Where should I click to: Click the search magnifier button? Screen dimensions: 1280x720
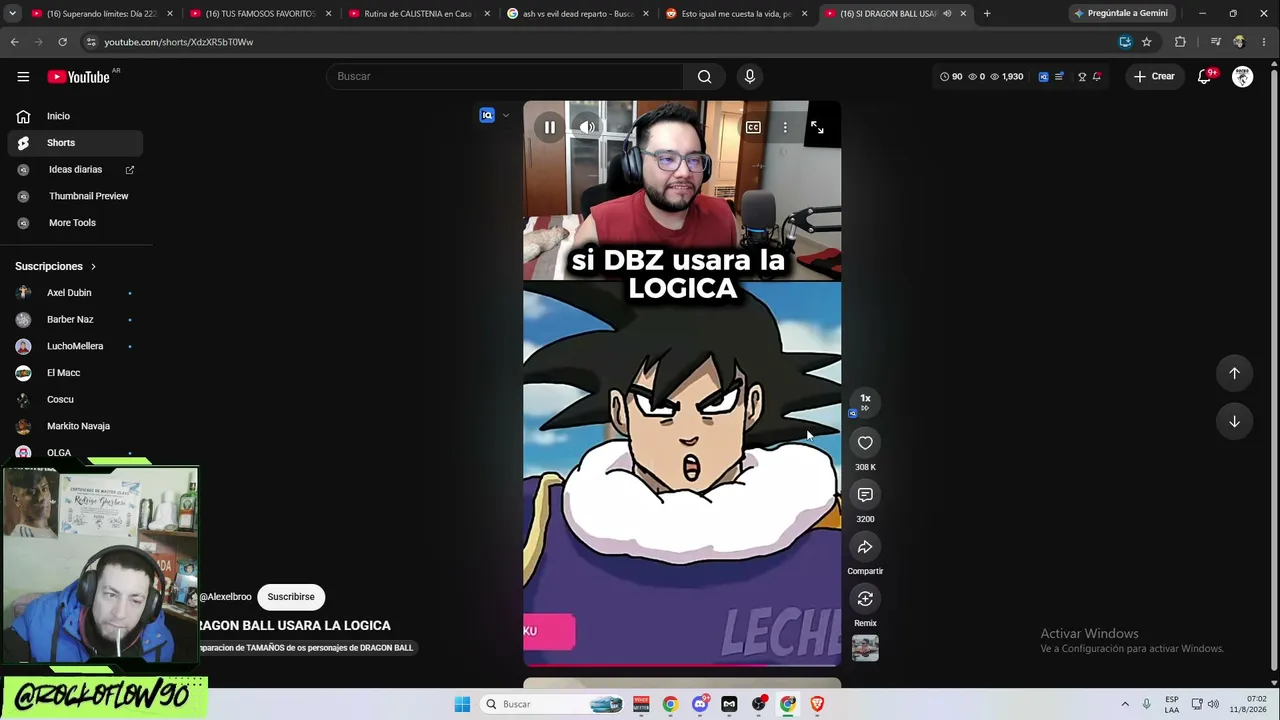click(705, 76)
